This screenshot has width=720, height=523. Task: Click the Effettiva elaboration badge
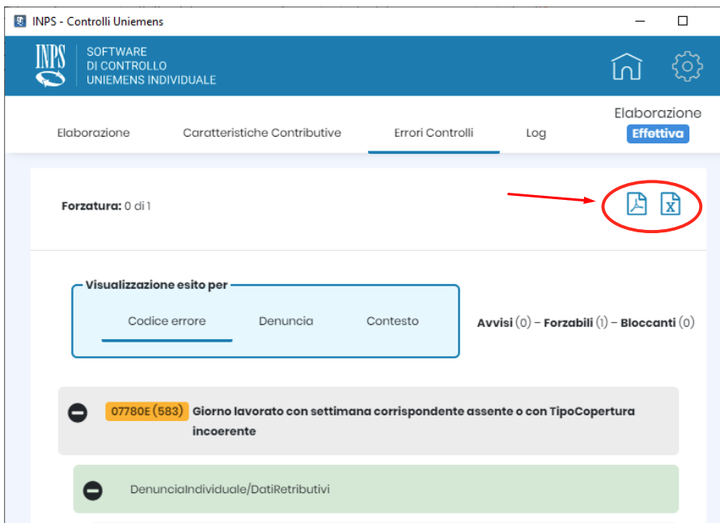click(x=657, y=133)
